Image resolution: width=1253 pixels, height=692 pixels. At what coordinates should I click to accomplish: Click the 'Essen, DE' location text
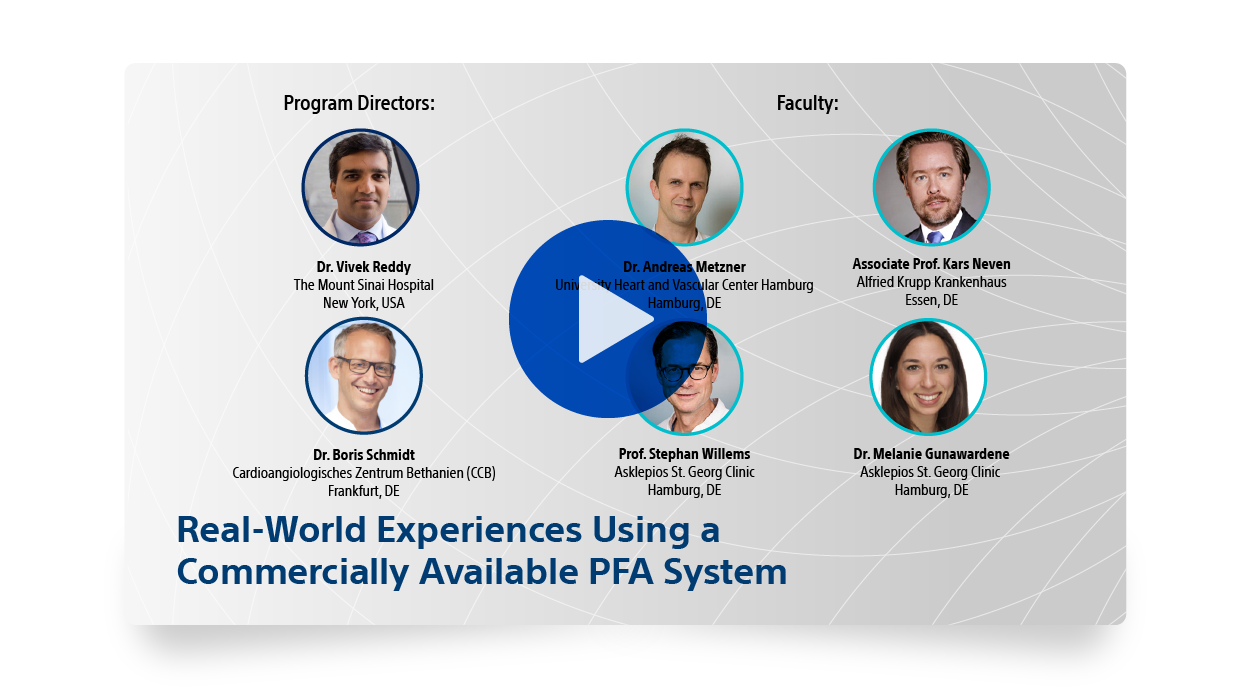click(x=931, y=300)
